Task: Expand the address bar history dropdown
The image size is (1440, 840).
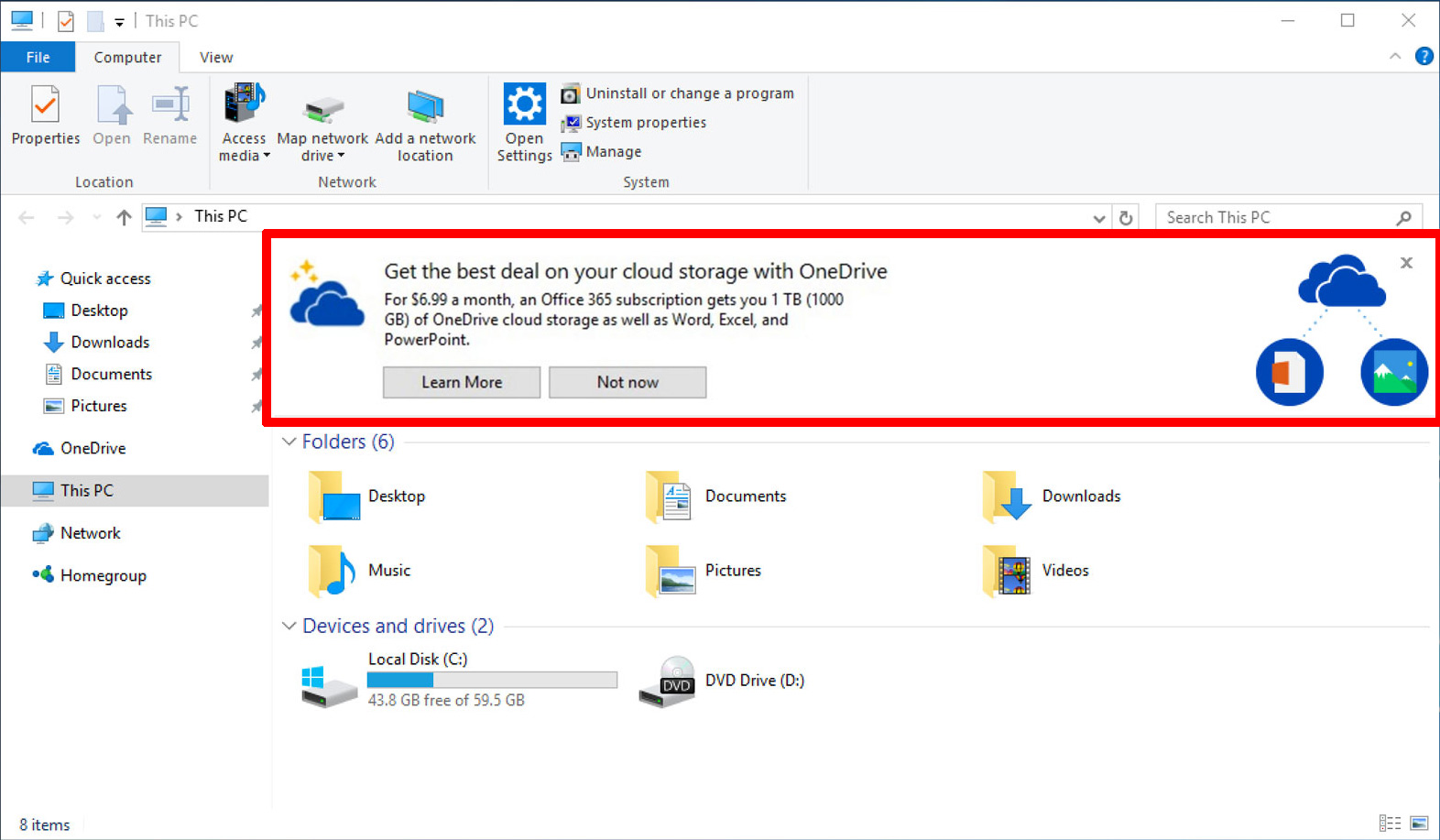Action: point(1099,218)
